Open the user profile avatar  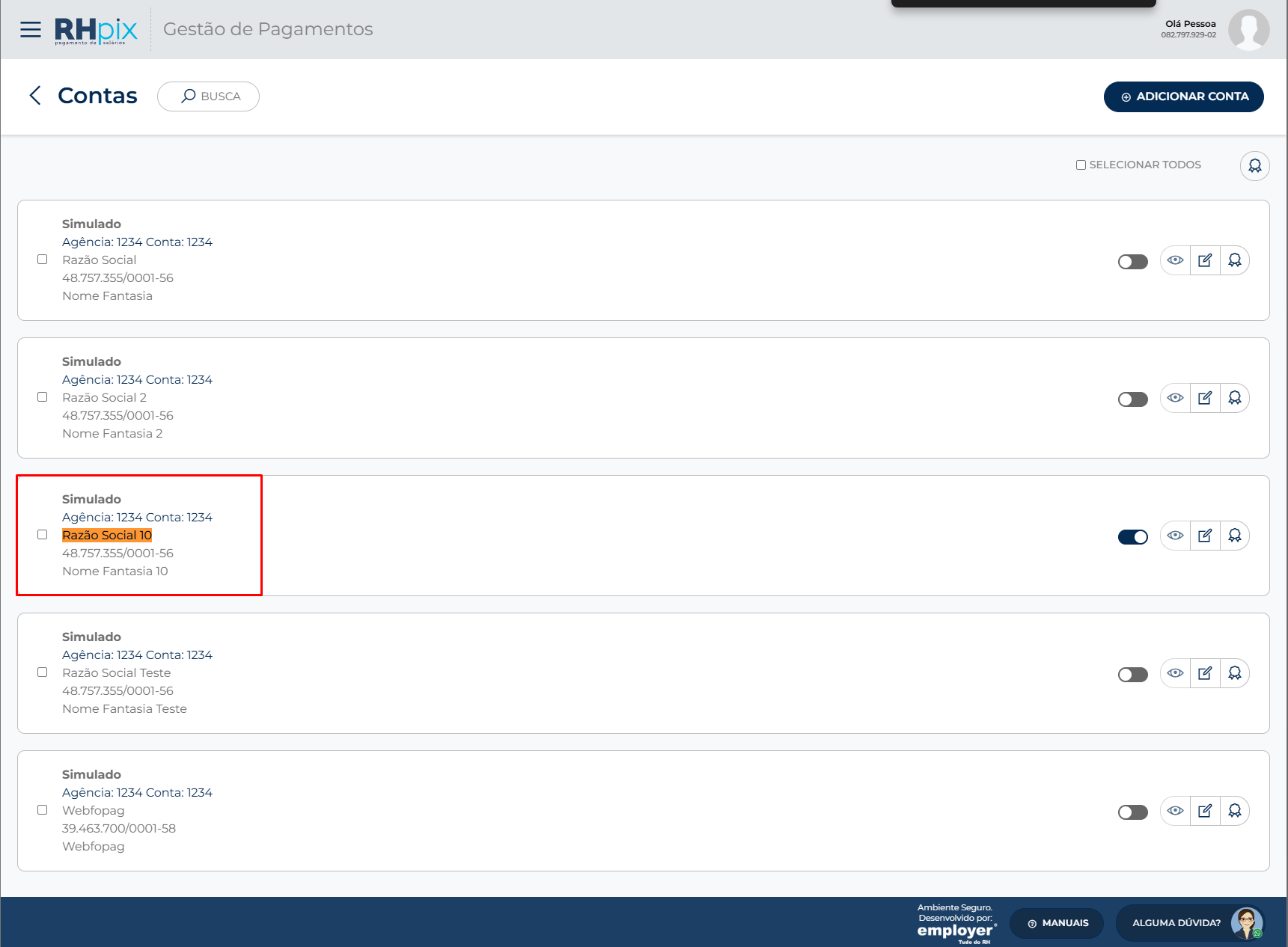(x=1249, y=30)
